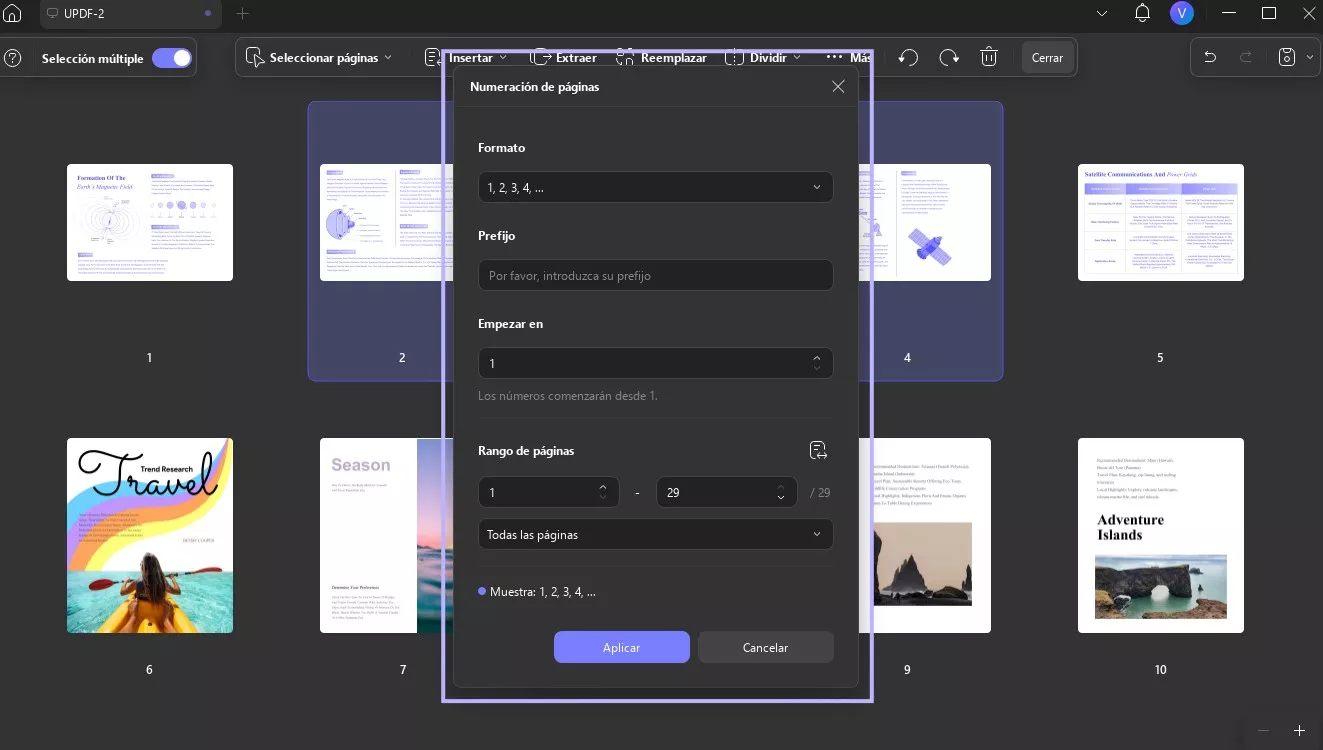The width and height of the screenshot is (1323, 750).
Task: Close the Numeración de páginas dialog
Action: click(838, 87)
